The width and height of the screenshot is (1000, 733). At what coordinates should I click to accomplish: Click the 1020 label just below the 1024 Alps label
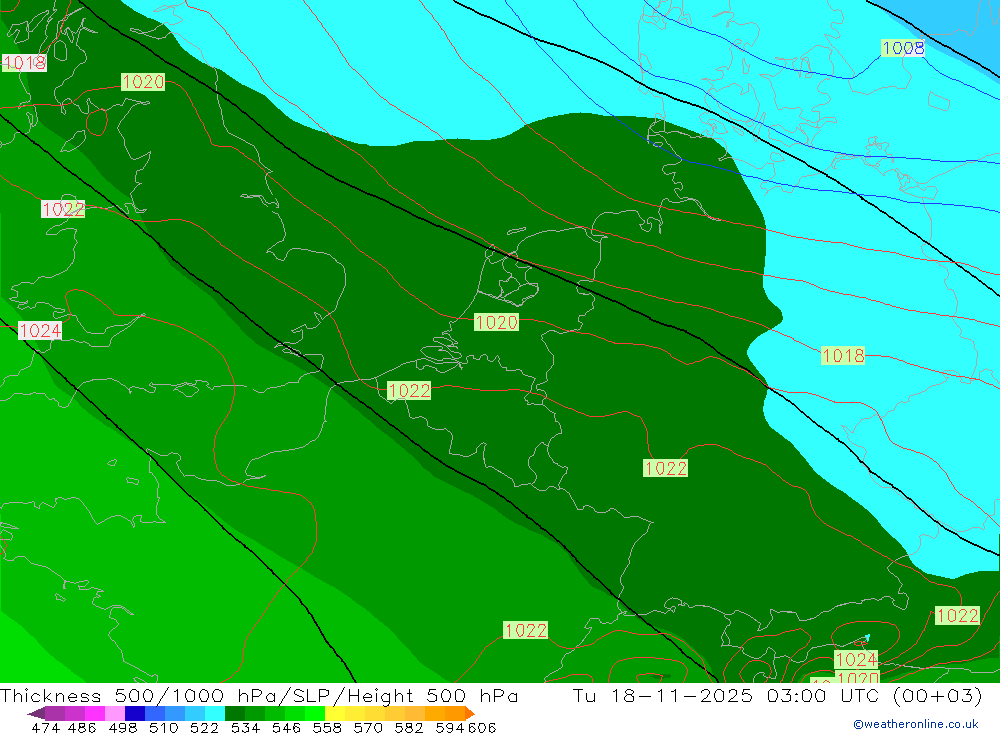click(x=858, y=677)
